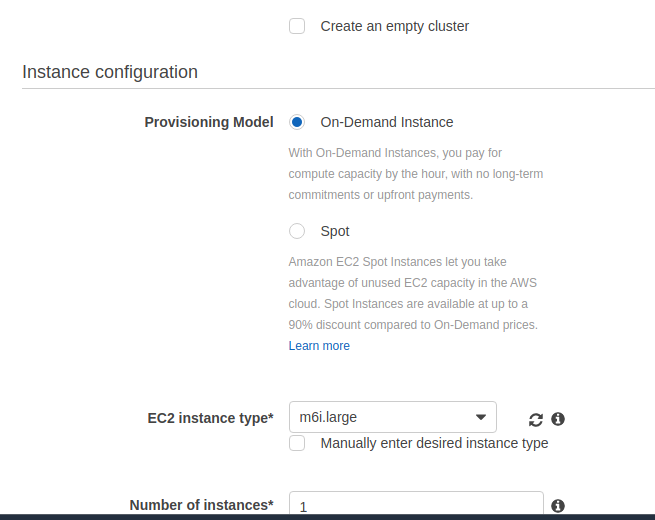Click the caret arrow in instance type dropdown

(481, 417)
